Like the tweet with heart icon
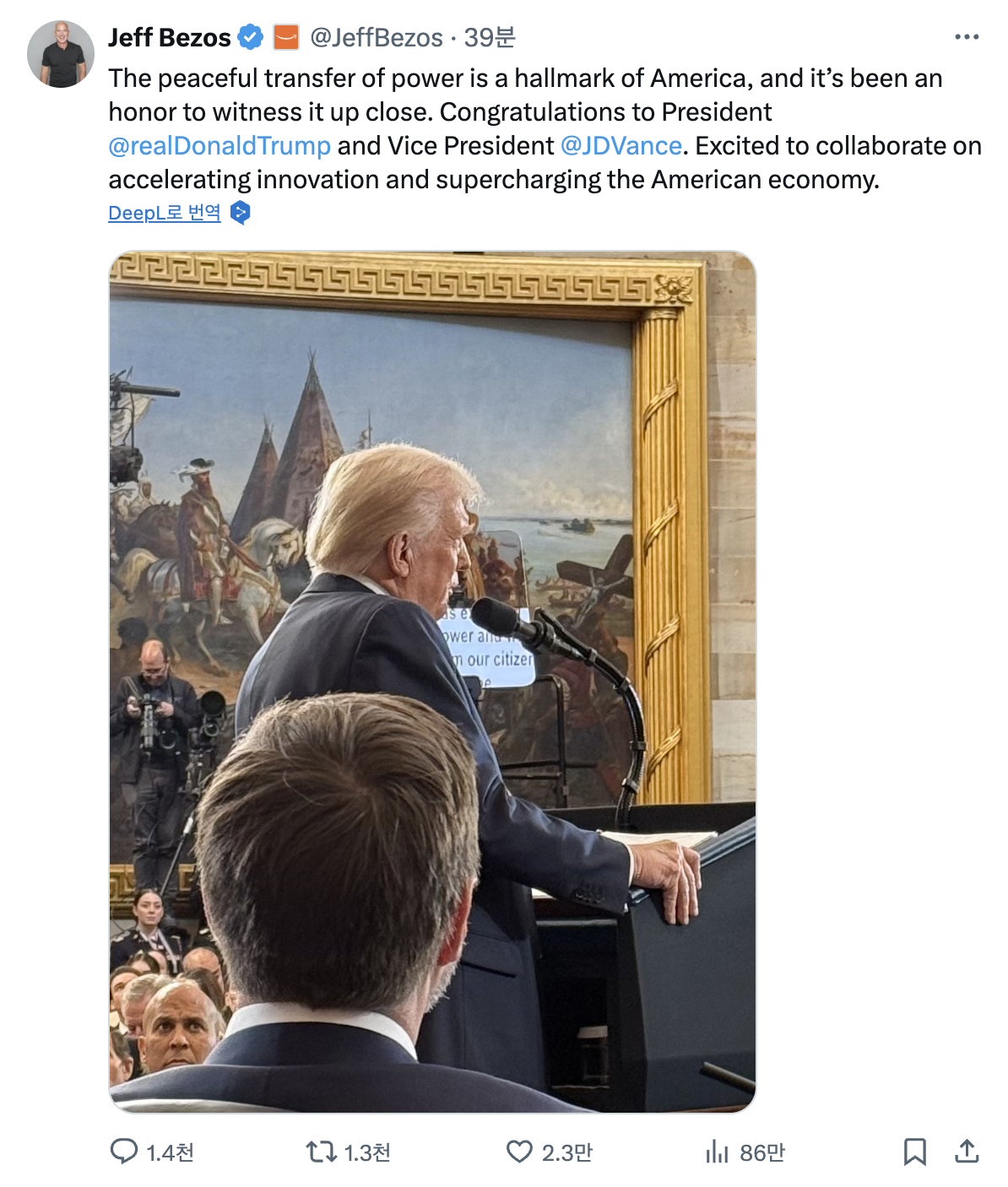Viewport: 1008px width, 1187px height. tap(519, 1152)
